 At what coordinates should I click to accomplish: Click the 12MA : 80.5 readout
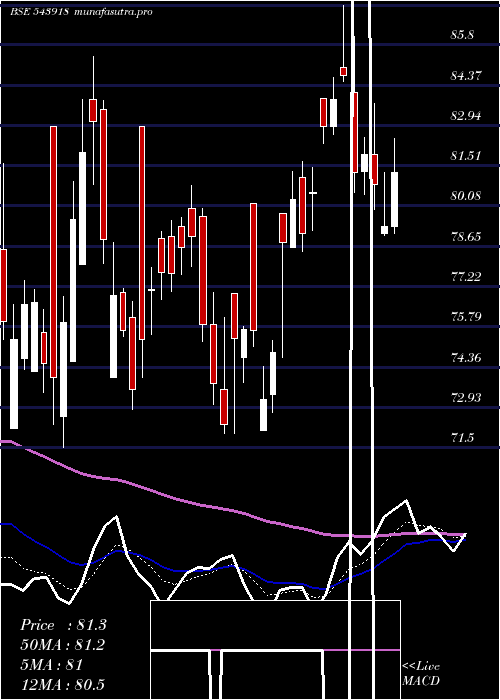point(63,685)
